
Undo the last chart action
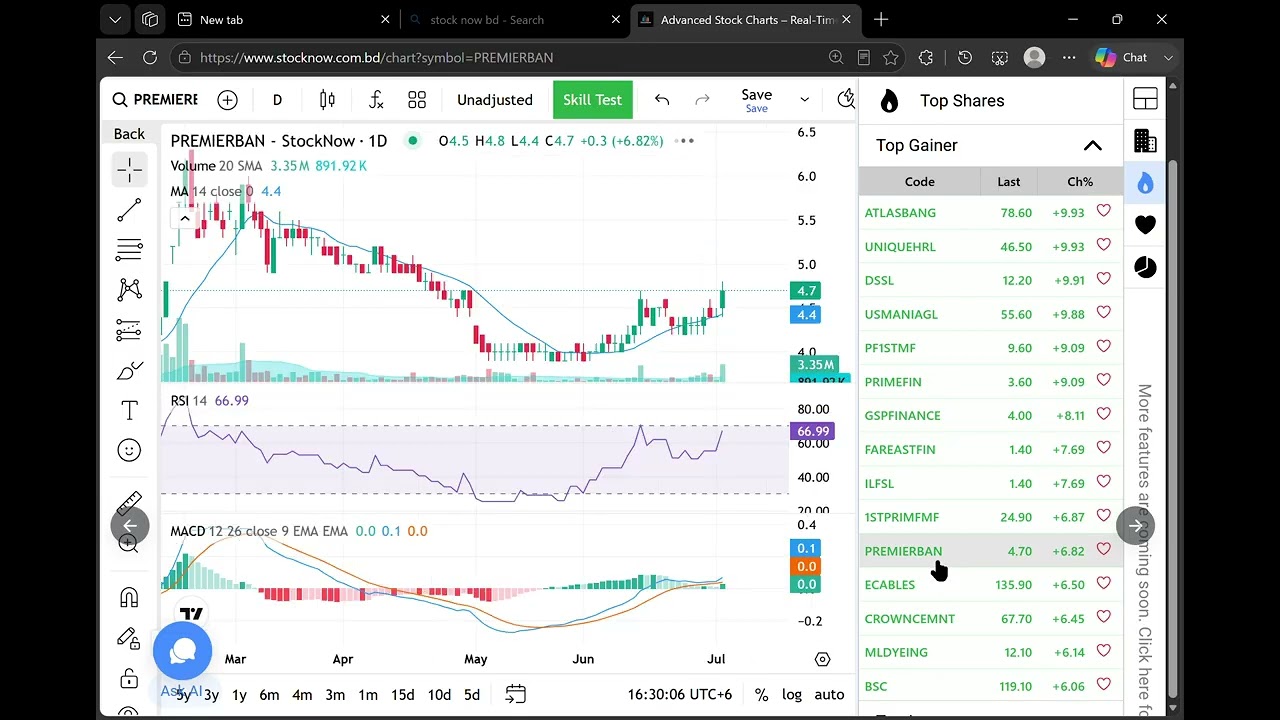pos(662,99)
